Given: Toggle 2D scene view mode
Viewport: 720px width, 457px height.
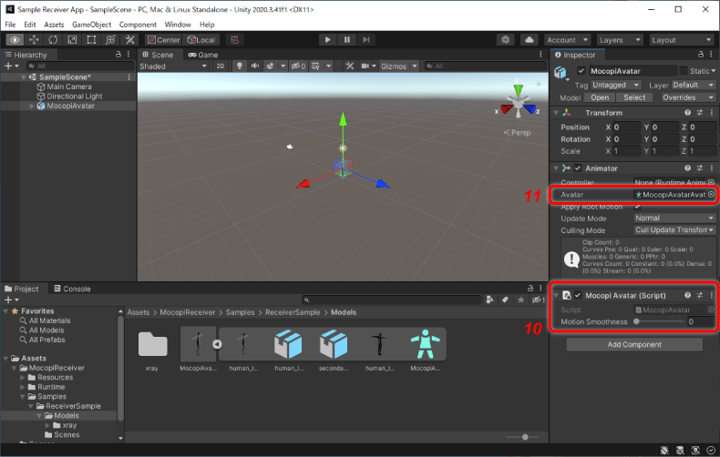Looking at the screenshot, I should 220,66.
